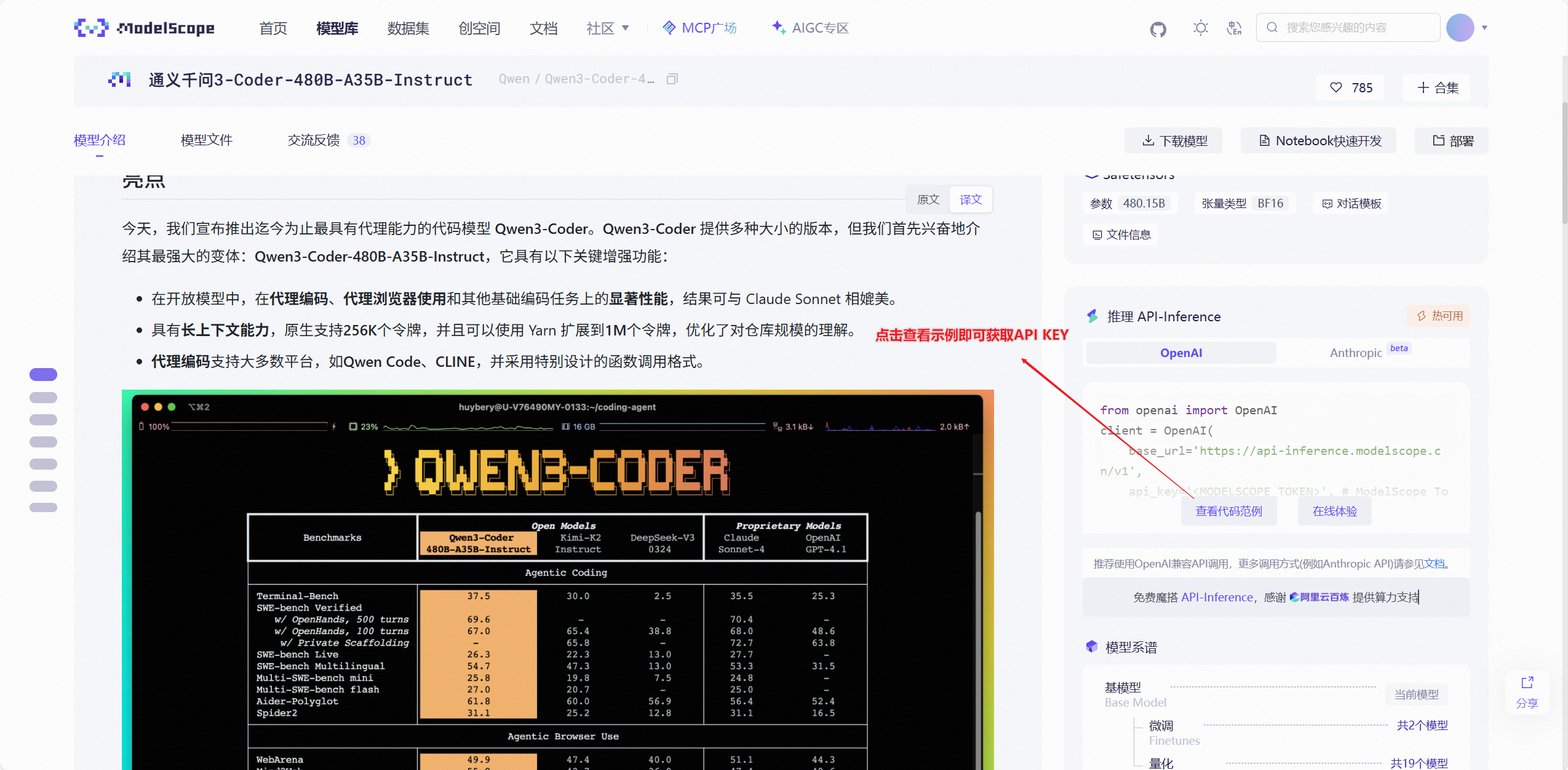Screen dimensions: 1568x770
Task: Switch site language using translate icon
Action: 1234,28
